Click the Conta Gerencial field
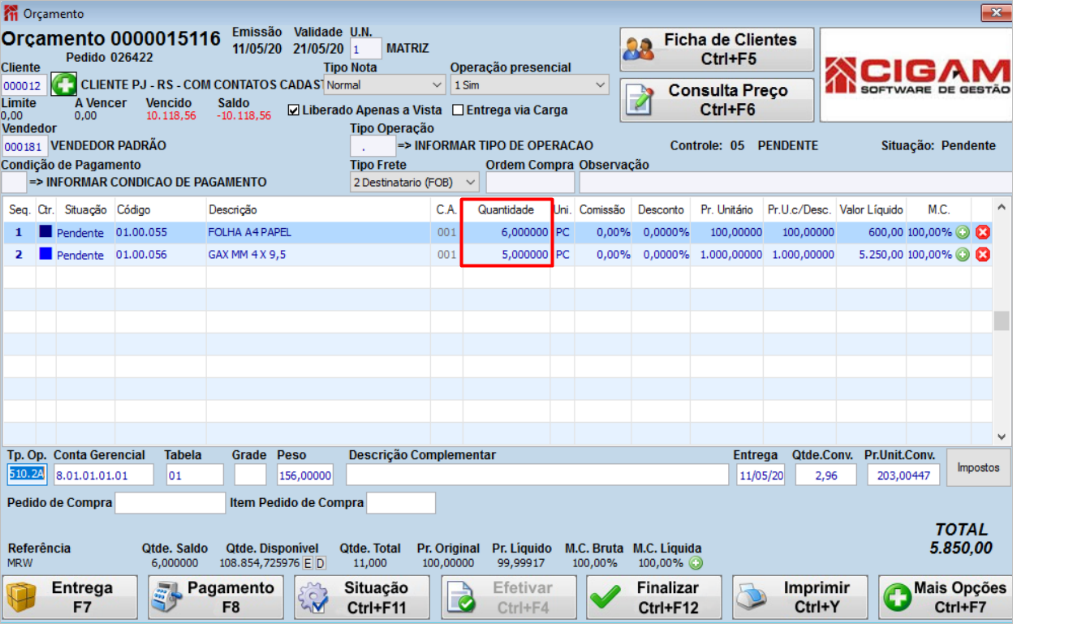 [x=103, y=475]
